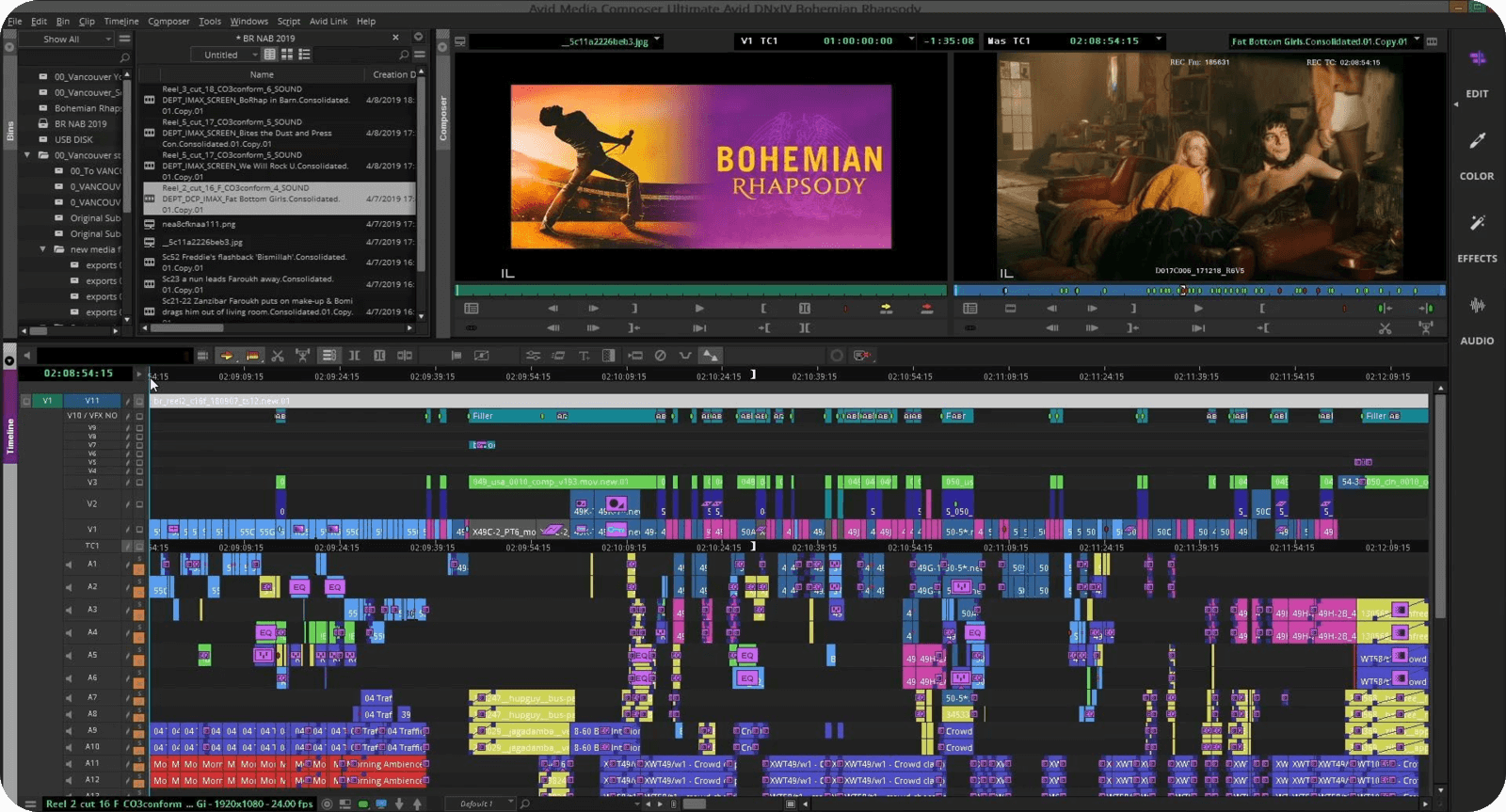Click Splice-In button under source monitor

[886, 308]
